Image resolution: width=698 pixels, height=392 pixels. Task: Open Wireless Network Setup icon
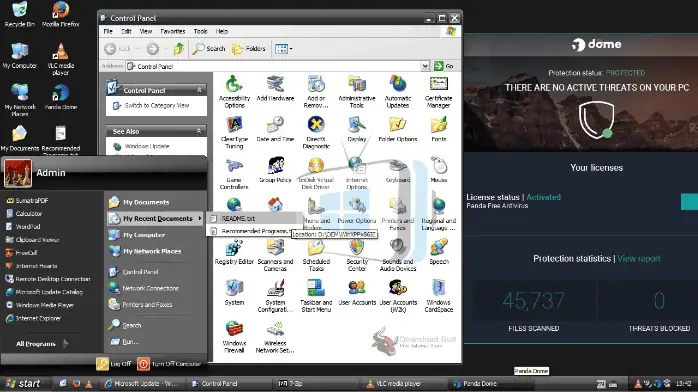(x=275, y=337)
